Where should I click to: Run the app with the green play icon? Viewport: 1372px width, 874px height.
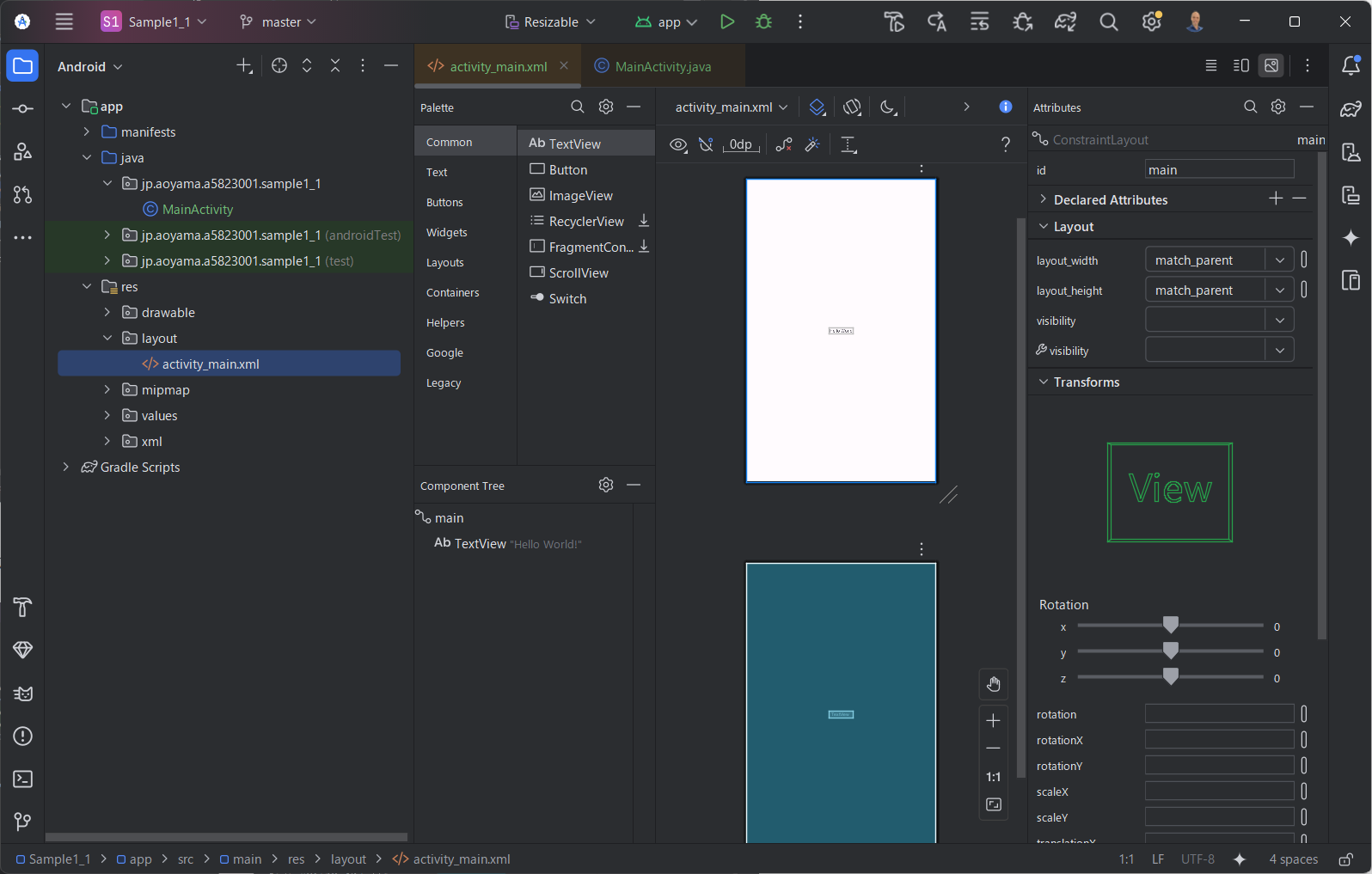pos(727,21)
